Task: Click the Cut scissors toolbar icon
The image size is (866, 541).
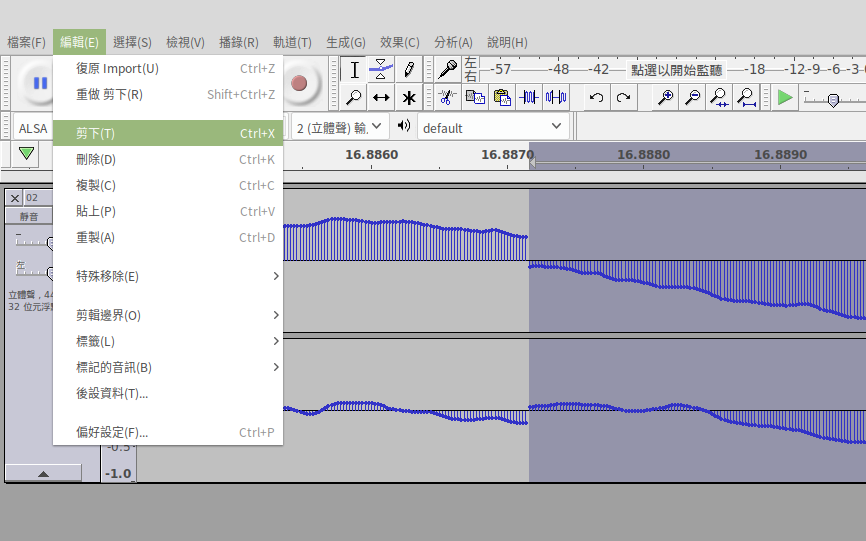Action: click(x=447, y=98)
